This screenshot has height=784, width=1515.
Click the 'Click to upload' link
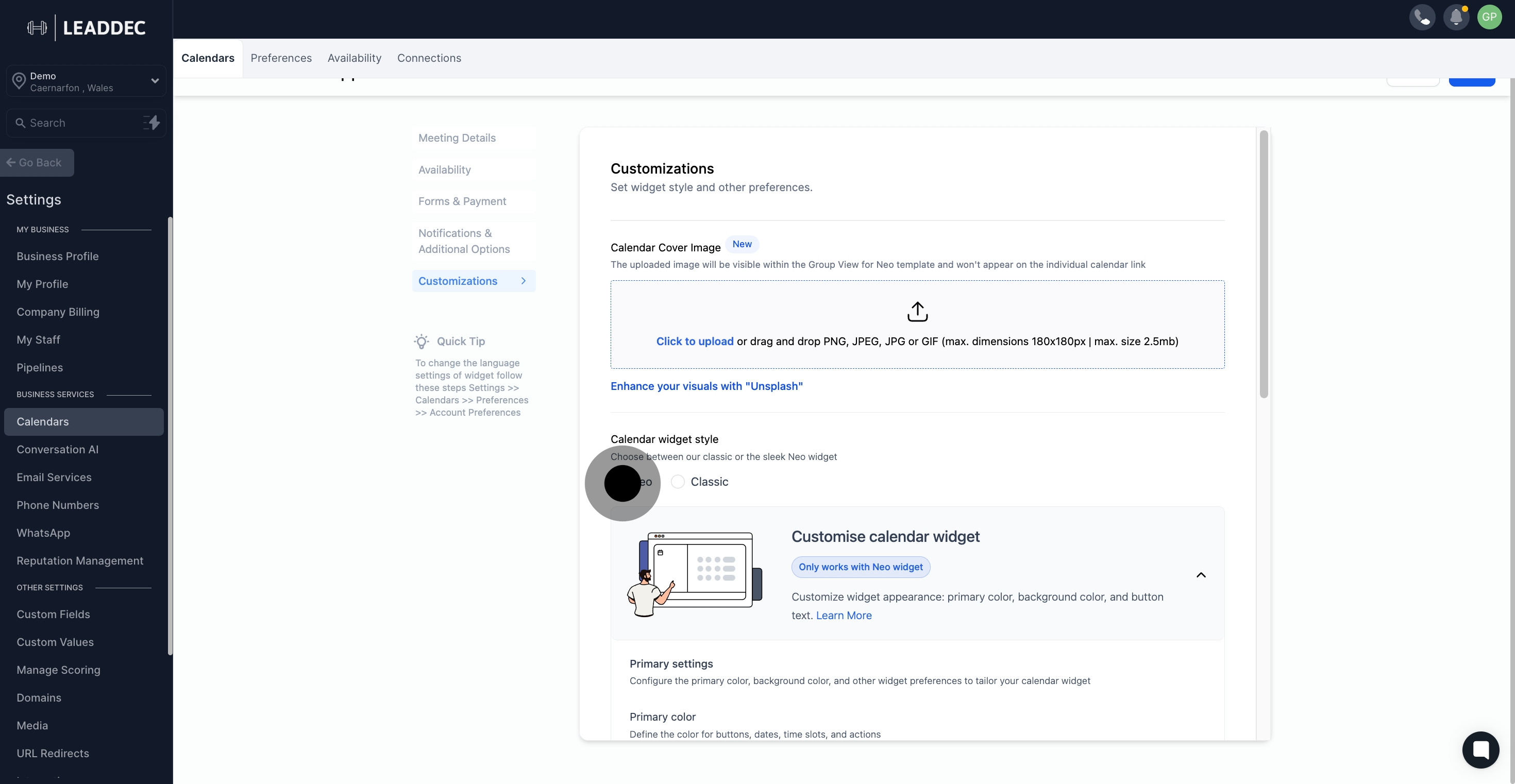pos(695,342)
